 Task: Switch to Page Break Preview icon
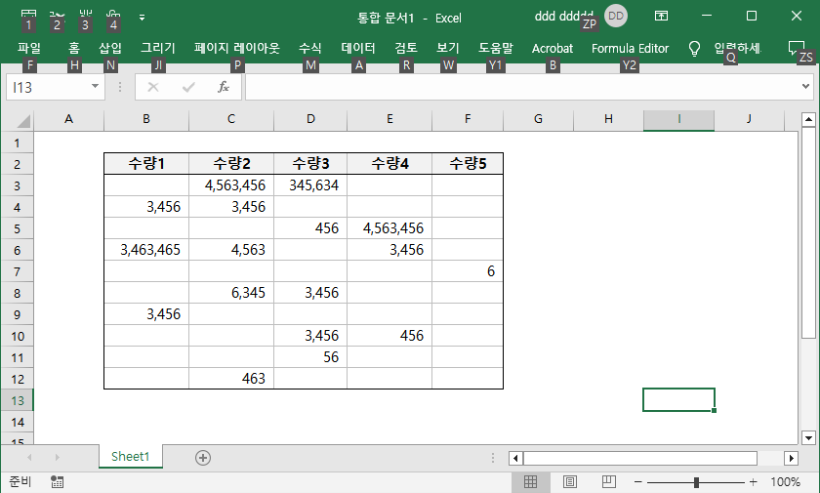[x=609, y=481]
